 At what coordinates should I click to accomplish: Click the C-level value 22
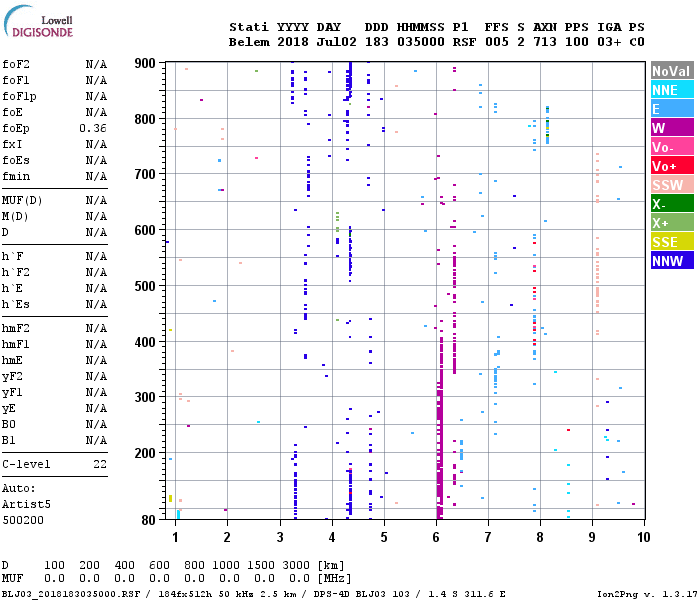pyautogui.click(x=100, y=464)
